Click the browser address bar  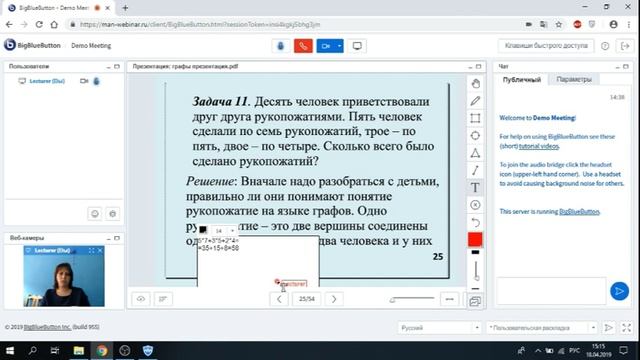pos(294,24)
